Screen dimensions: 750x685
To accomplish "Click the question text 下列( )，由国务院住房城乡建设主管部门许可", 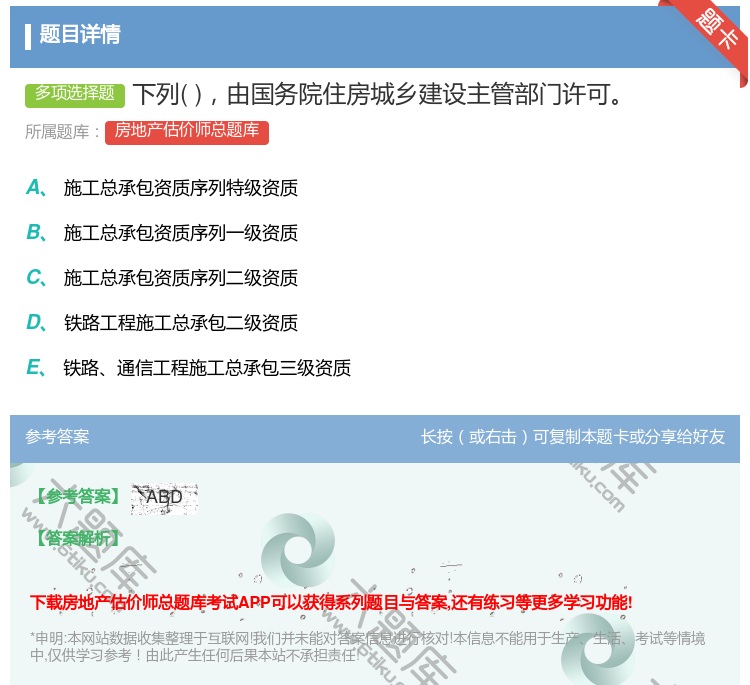I will click(377, 94).
